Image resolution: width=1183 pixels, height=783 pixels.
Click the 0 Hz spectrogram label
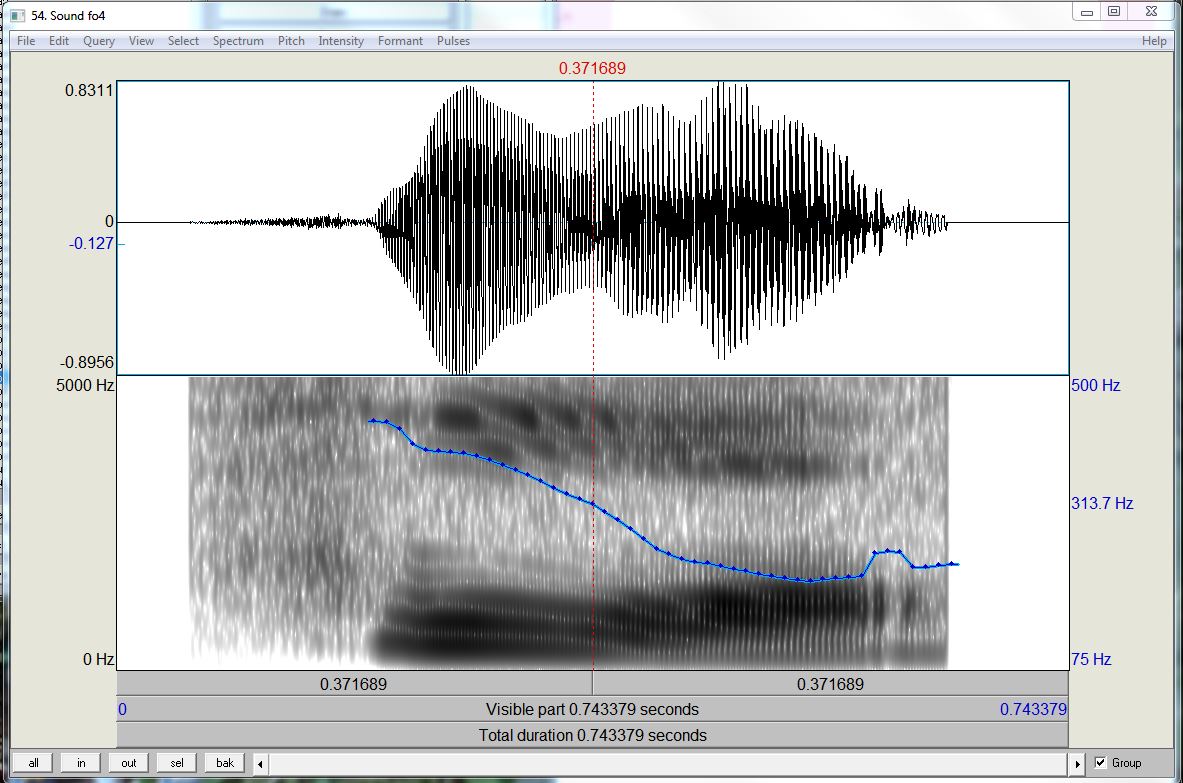pos(99,659)
